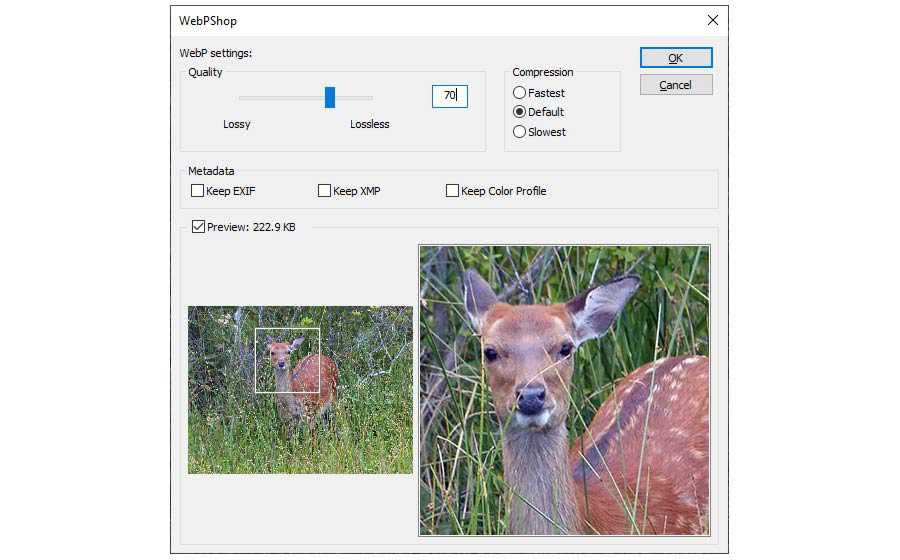The width and height of the screenshot is (900, 560).
Task: Focus the quality value field showing 70
Action: coord(449,96)
